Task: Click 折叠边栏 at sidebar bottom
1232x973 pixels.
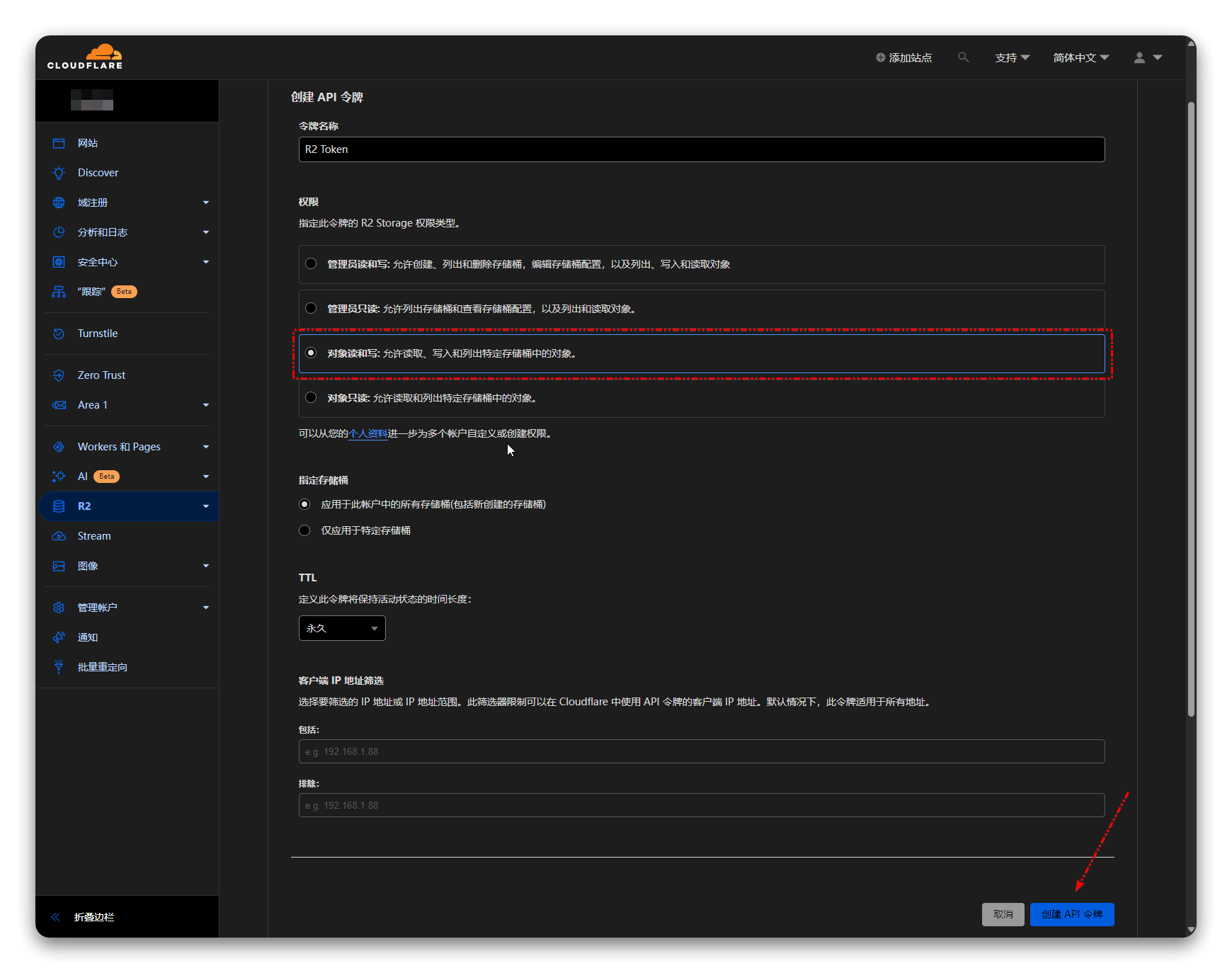Action: coord(94,917)
